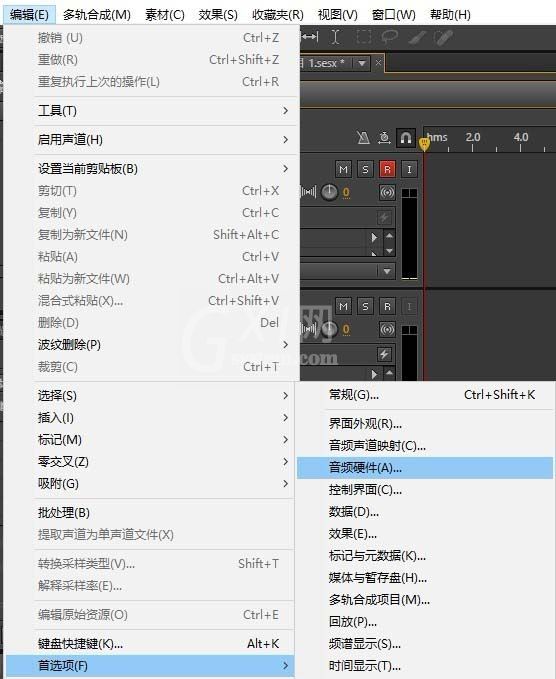Click second track's sum-to-mono icon
This screenshot has width=556, height=679.
(387, 330)
